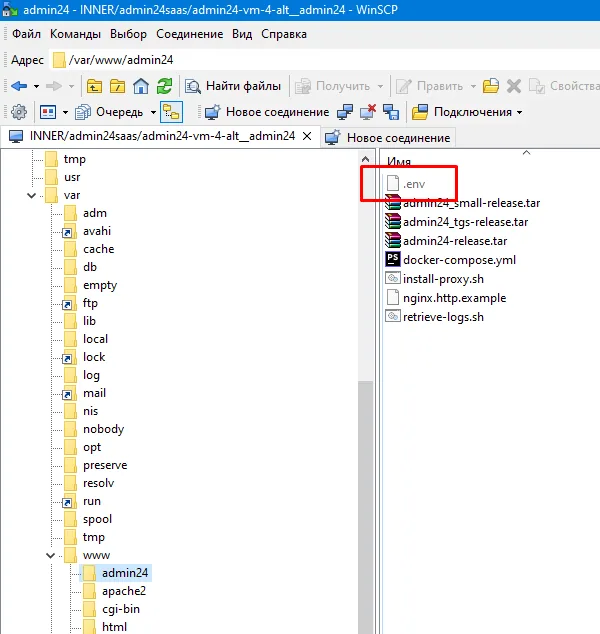
Task: Open back history dropdown arrow
Action: click(36, 86)
